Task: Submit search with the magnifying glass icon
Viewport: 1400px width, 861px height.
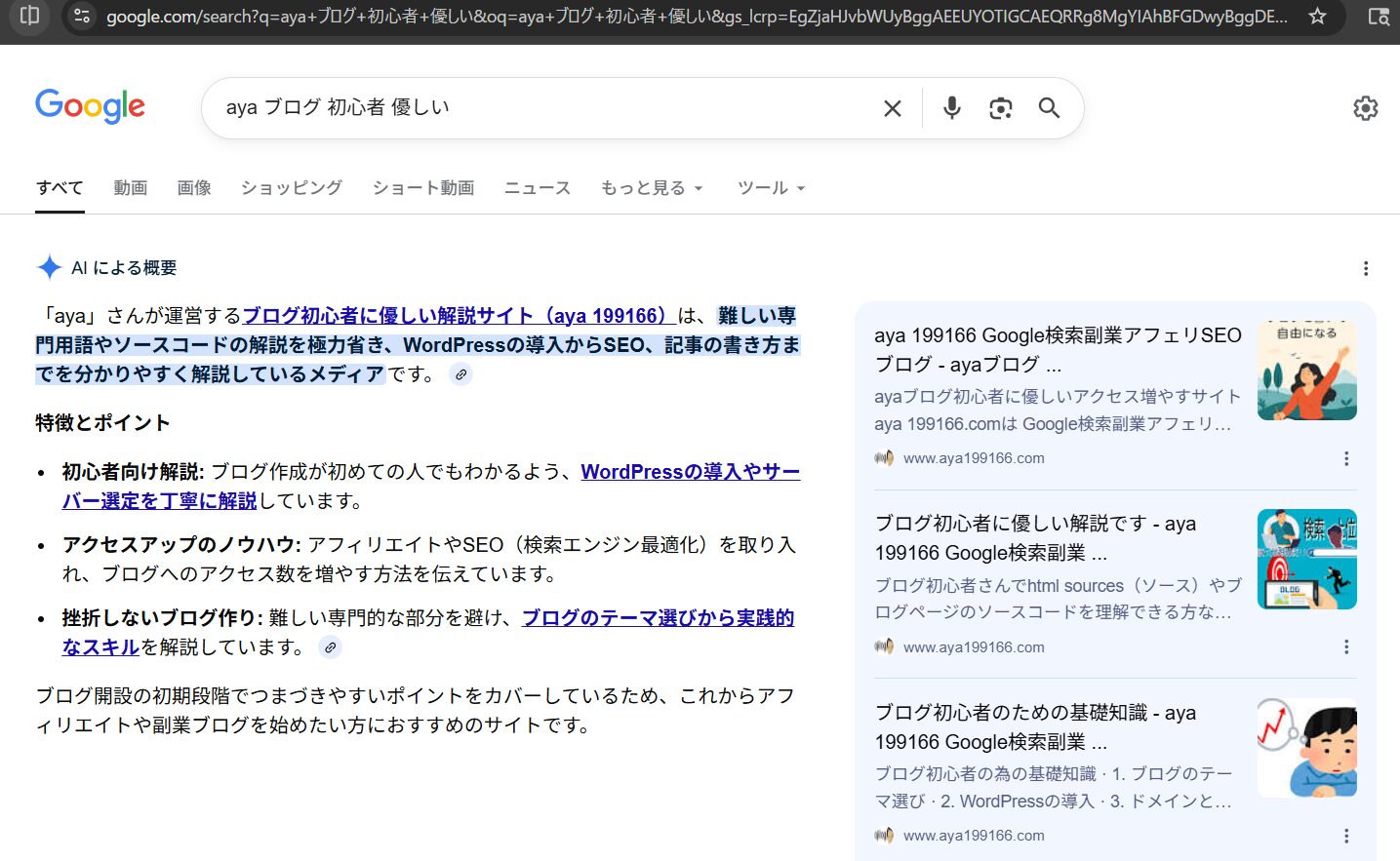Action: pos(1049,108)
